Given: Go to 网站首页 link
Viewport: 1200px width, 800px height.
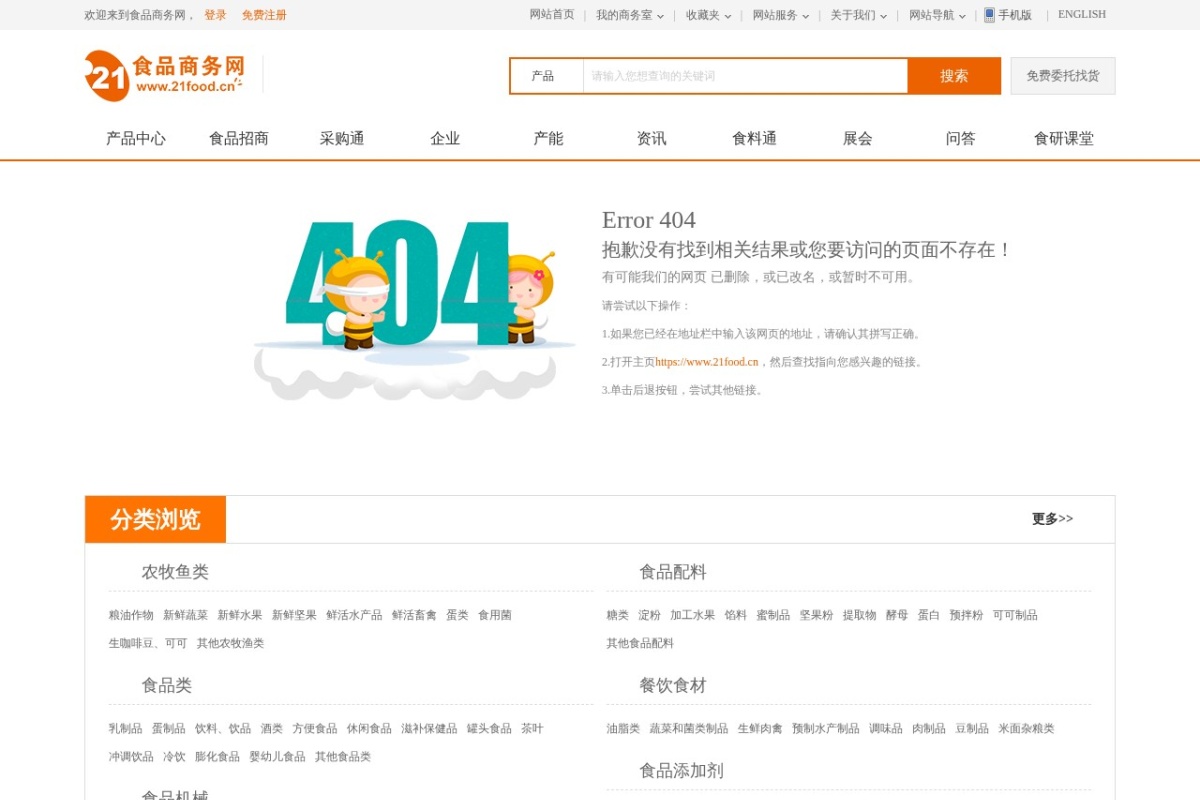Looking at the screenshot, I should click(552, 15).
